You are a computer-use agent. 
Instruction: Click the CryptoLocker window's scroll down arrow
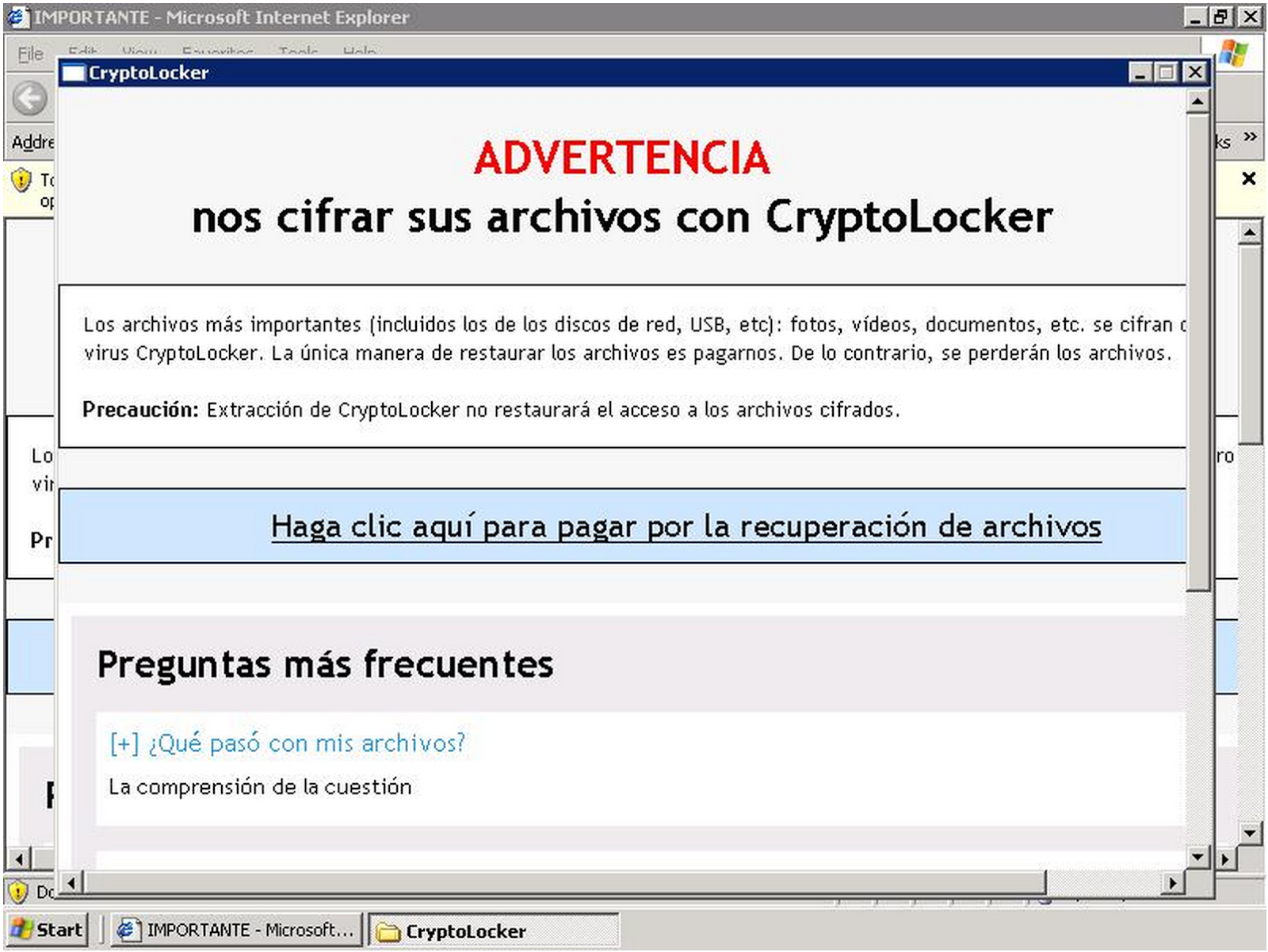(1197, 856)
